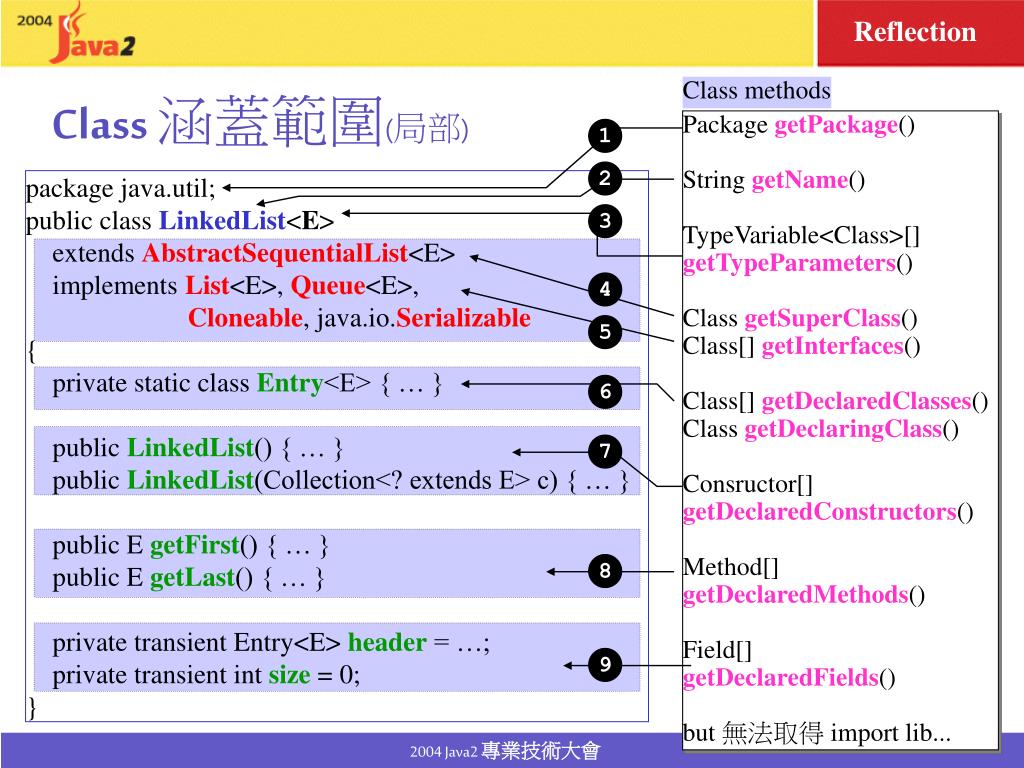Screen dimensions: 1024x768
Task: Select the "package java.util;" code line
Action: pyautogui.click(x=121, y=188)
